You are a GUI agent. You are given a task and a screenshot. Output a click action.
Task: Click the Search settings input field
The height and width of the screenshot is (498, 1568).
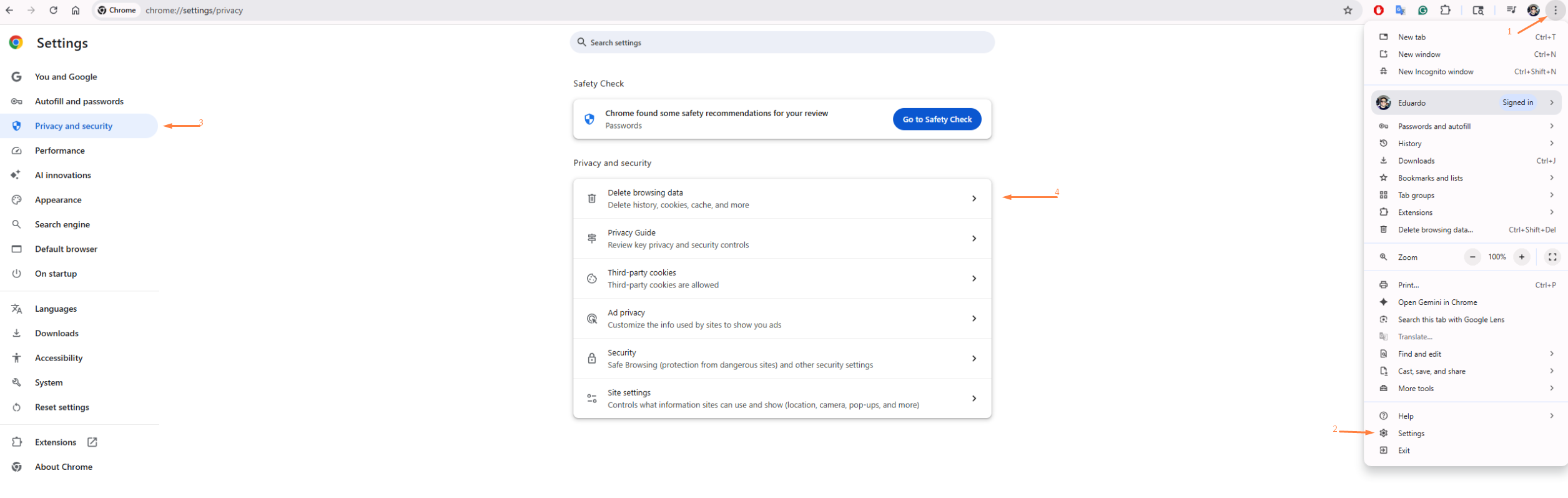[x=782, y=42]
